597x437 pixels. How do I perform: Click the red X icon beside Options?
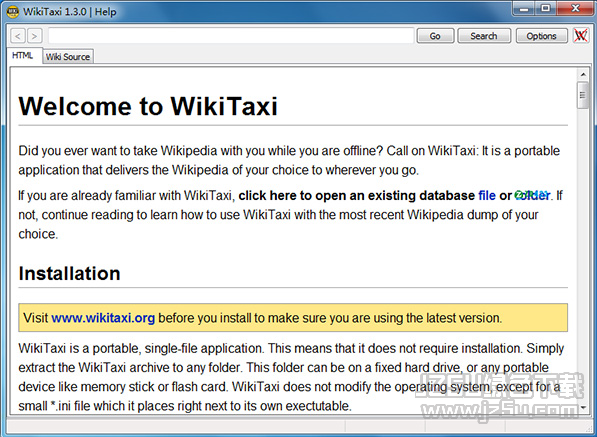581,36
